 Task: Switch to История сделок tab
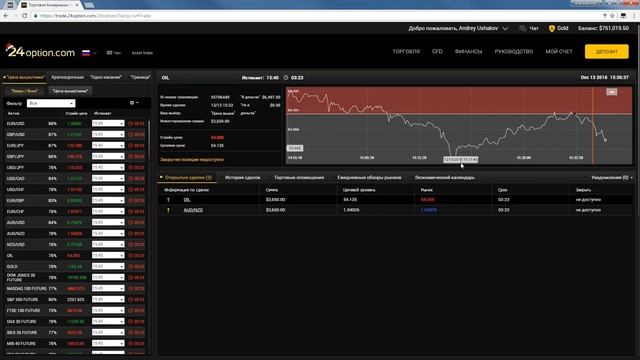(x=242, y=178)
